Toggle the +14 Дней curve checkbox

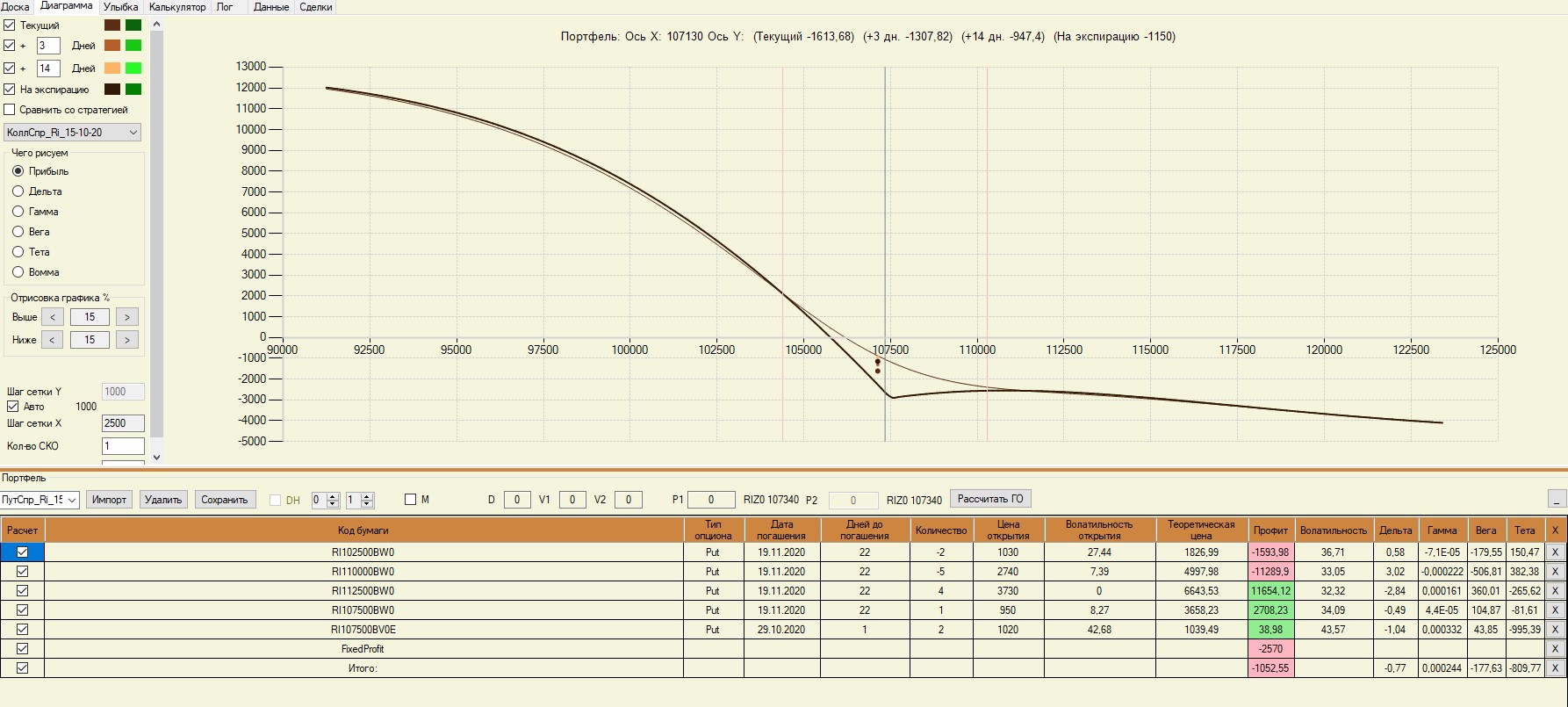[x=10, y=69]
